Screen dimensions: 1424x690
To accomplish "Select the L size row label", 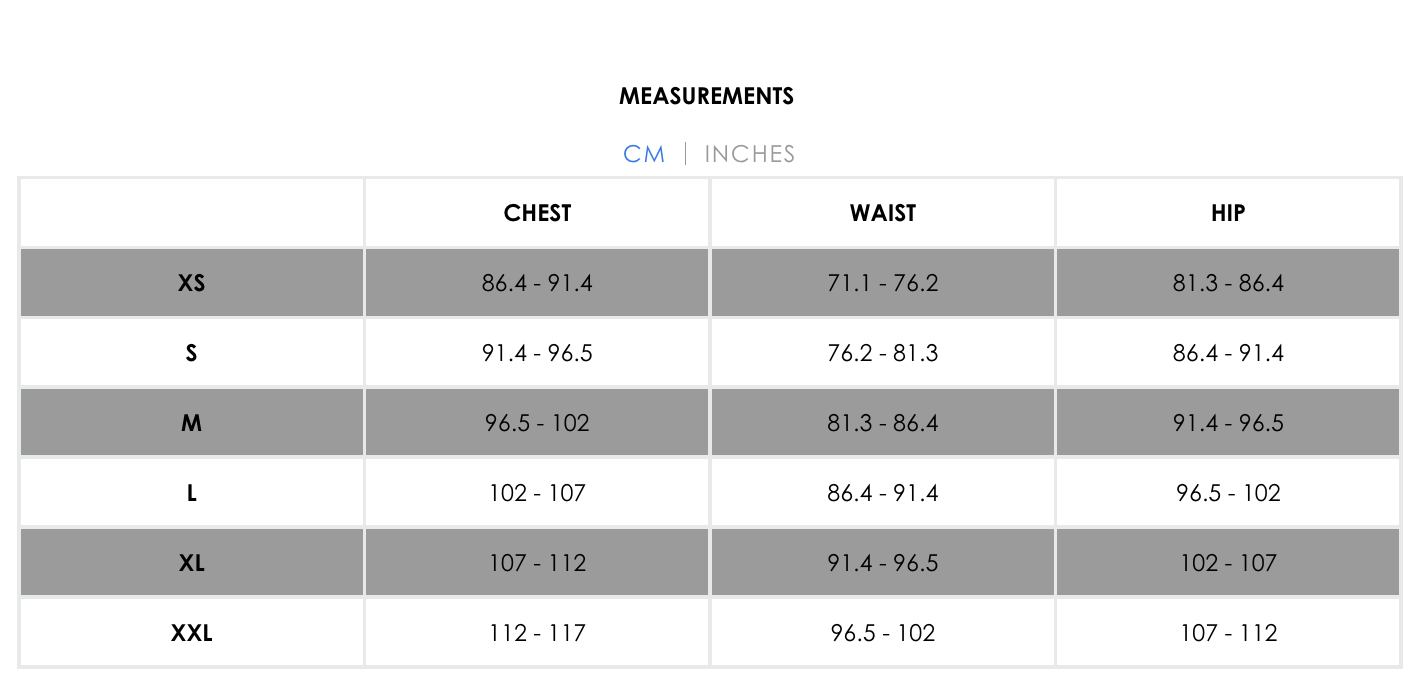I will [x=191, y=493].
